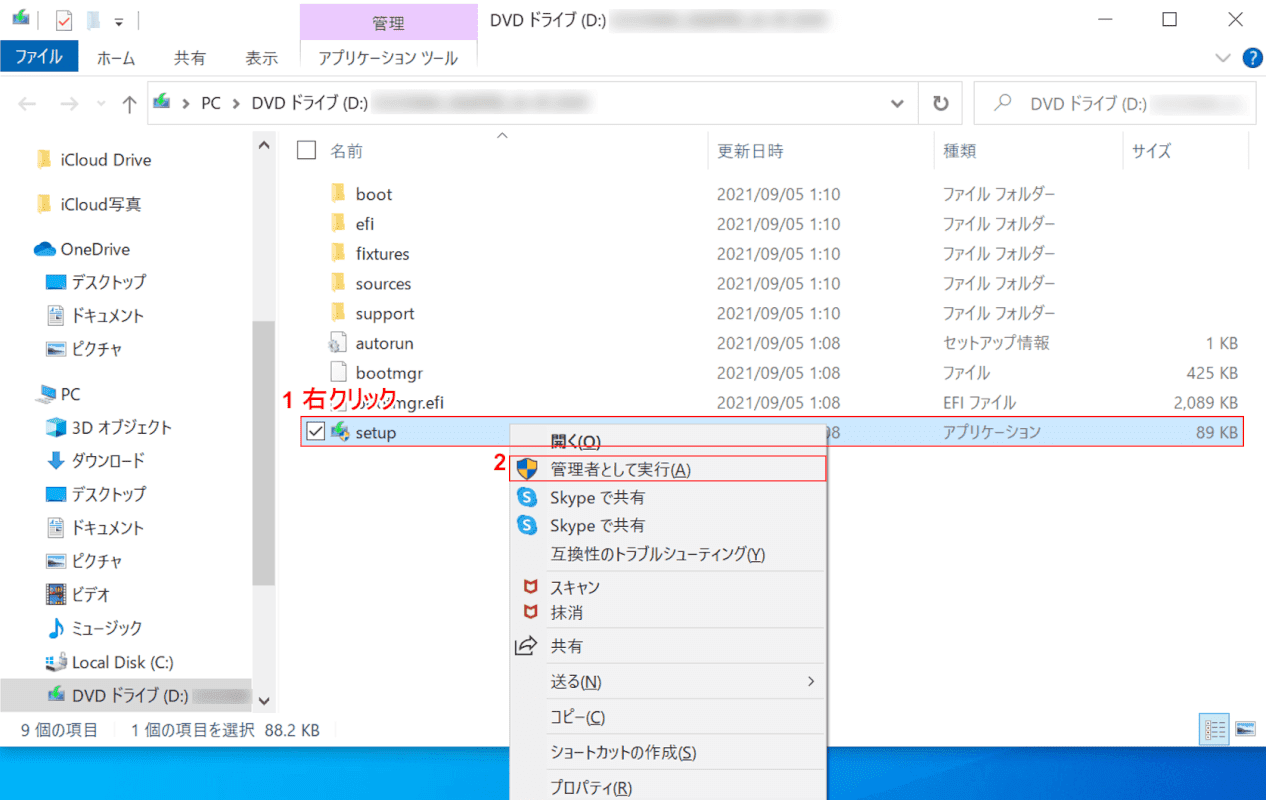Uncheck the setup file checkbox
Image resolution: width=1266 pixels, height=800 pixels.
pyautogui.click(x=316, y=432)
